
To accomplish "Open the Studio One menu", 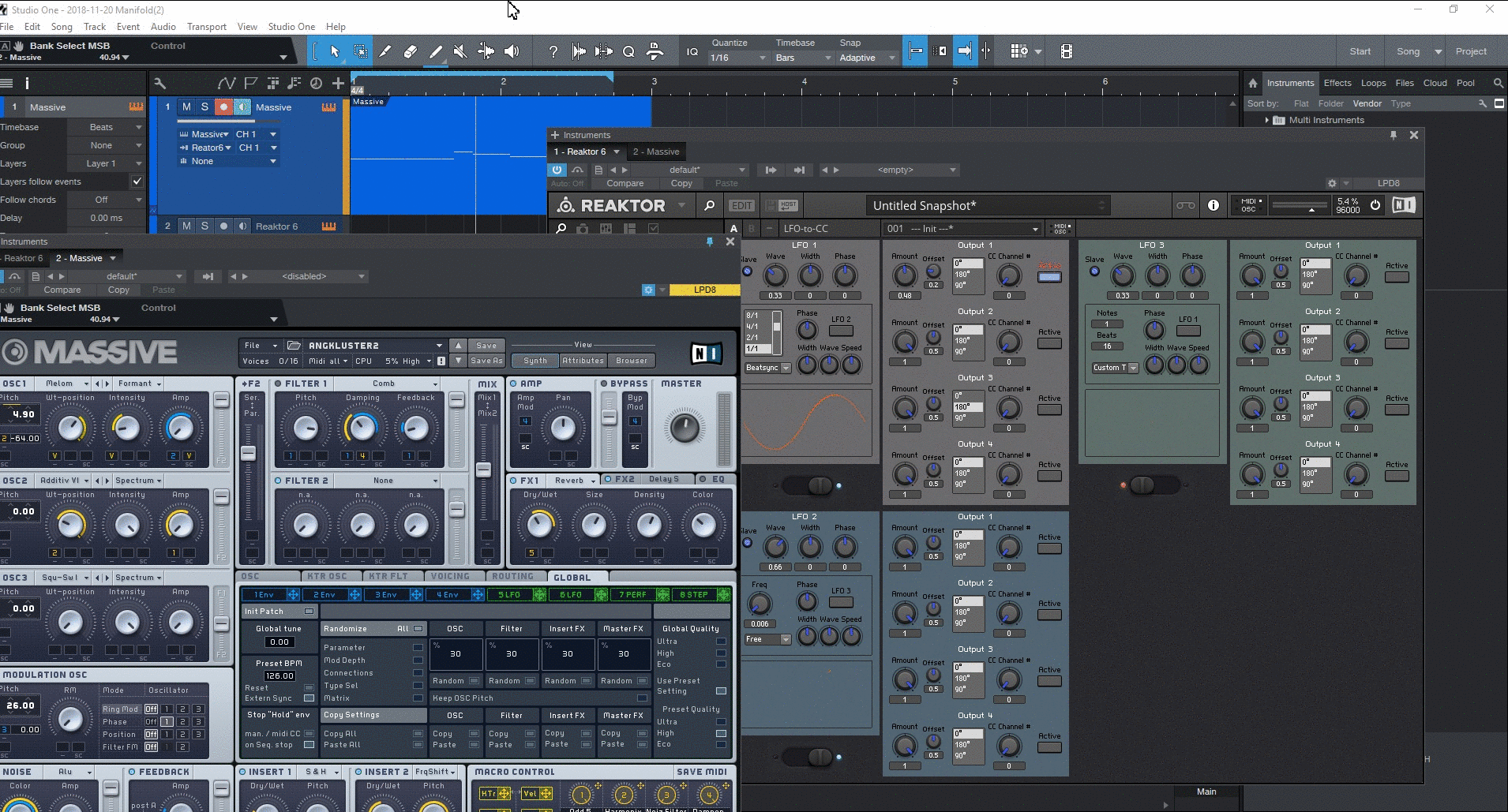I will pyautogui.click(x=291, y=26).
